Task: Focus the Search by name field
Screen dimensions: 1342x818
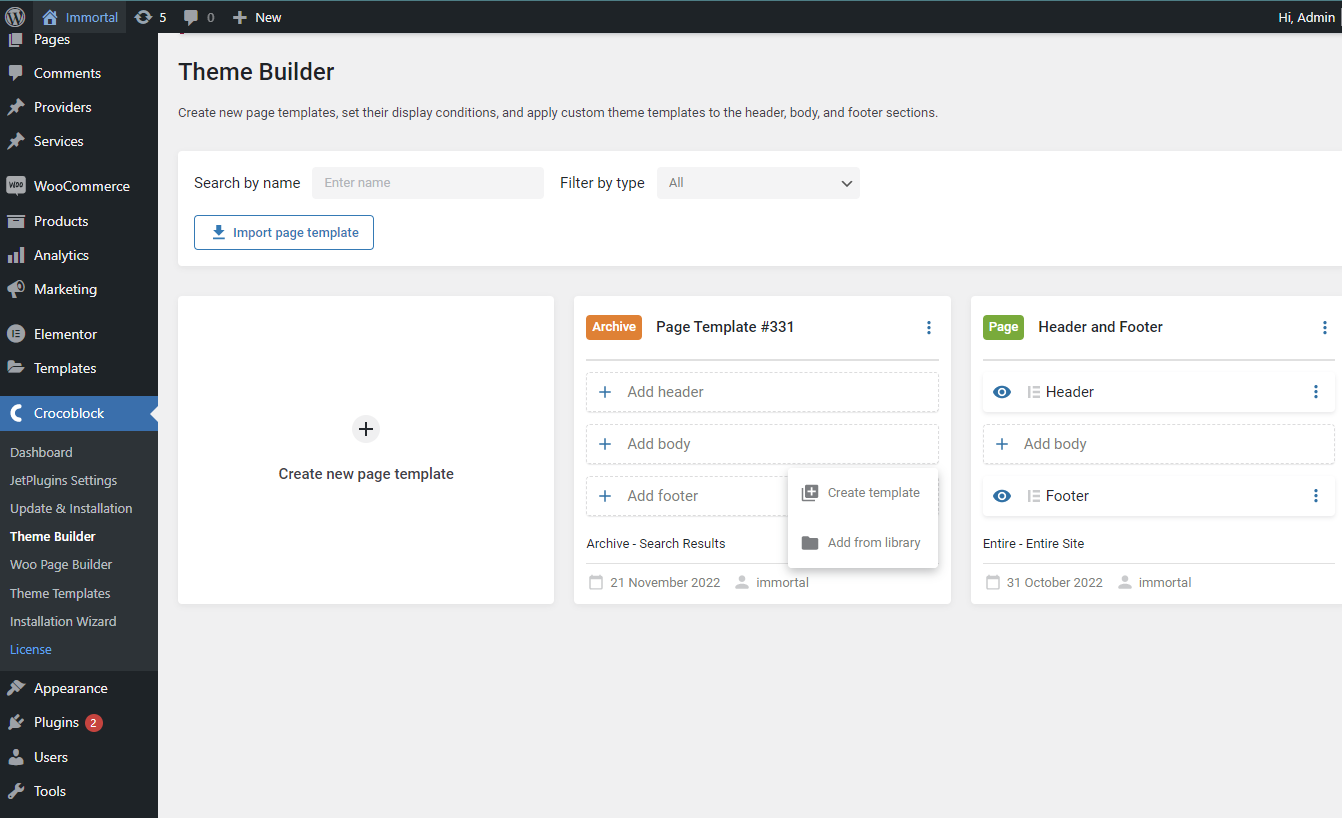Action: 428,183
